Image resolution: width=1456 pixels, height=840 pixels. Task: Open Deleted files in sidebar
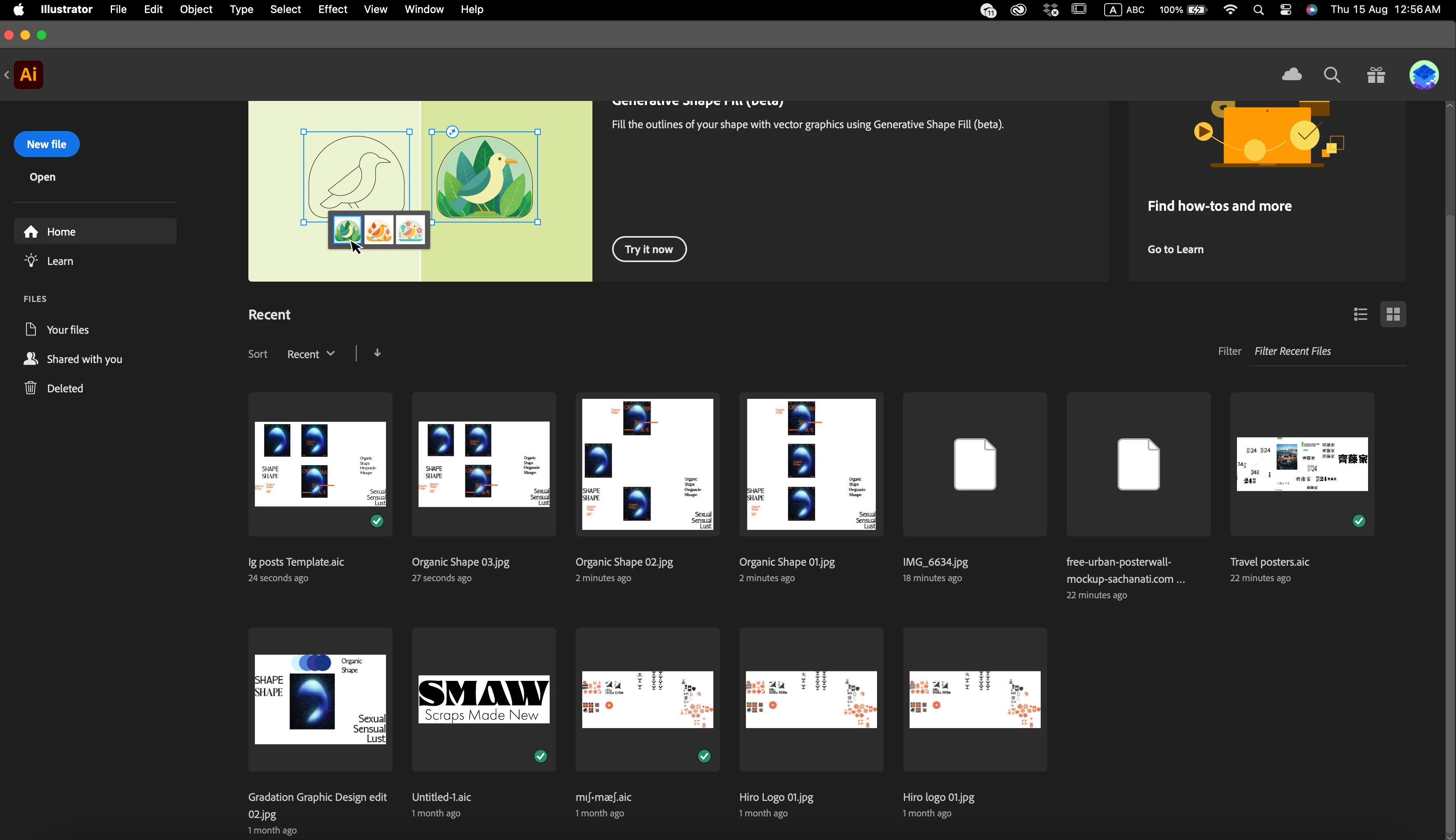tap(65, 388)
